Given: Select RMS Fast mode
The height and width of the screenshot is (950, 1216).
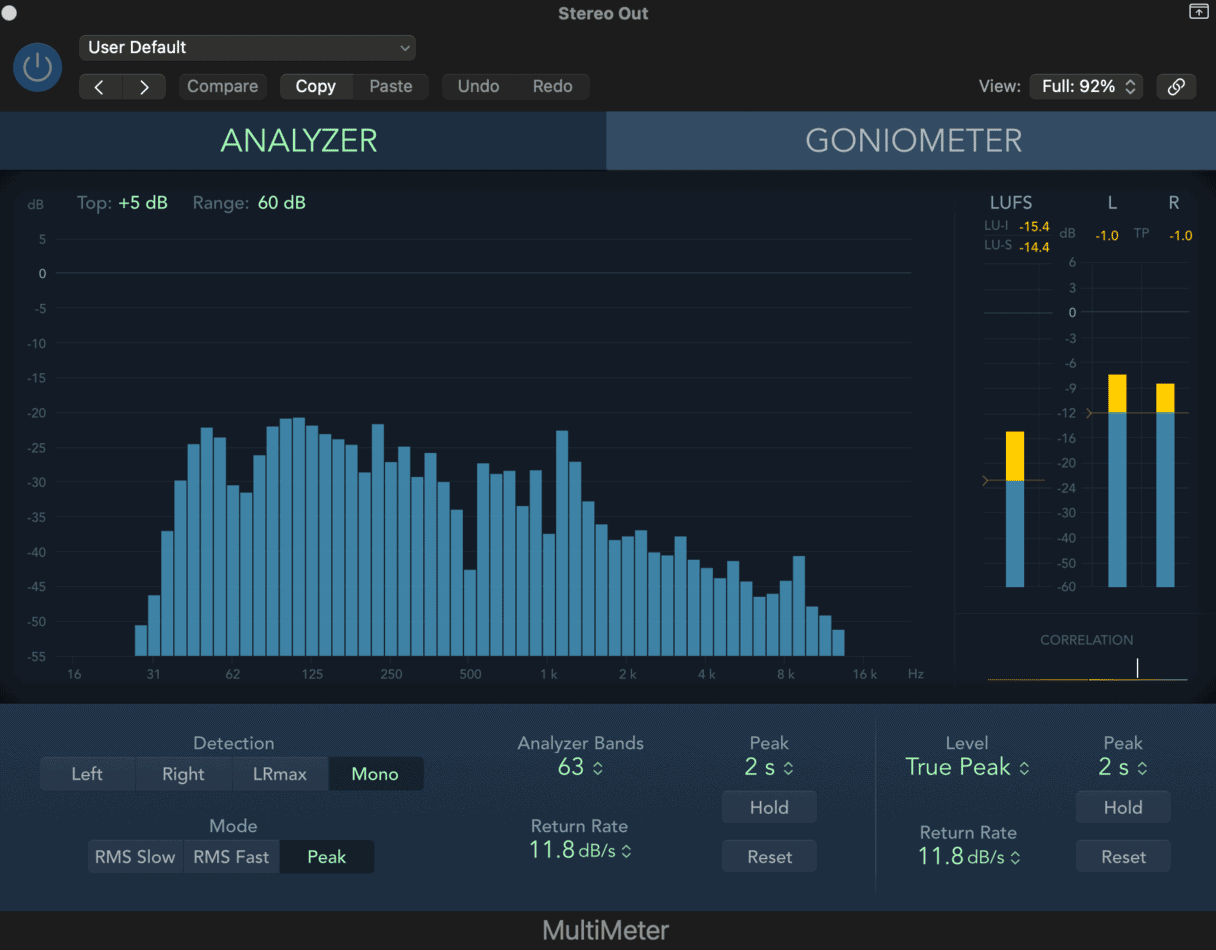Looking at the screenshot, I should tap(231, 857).
